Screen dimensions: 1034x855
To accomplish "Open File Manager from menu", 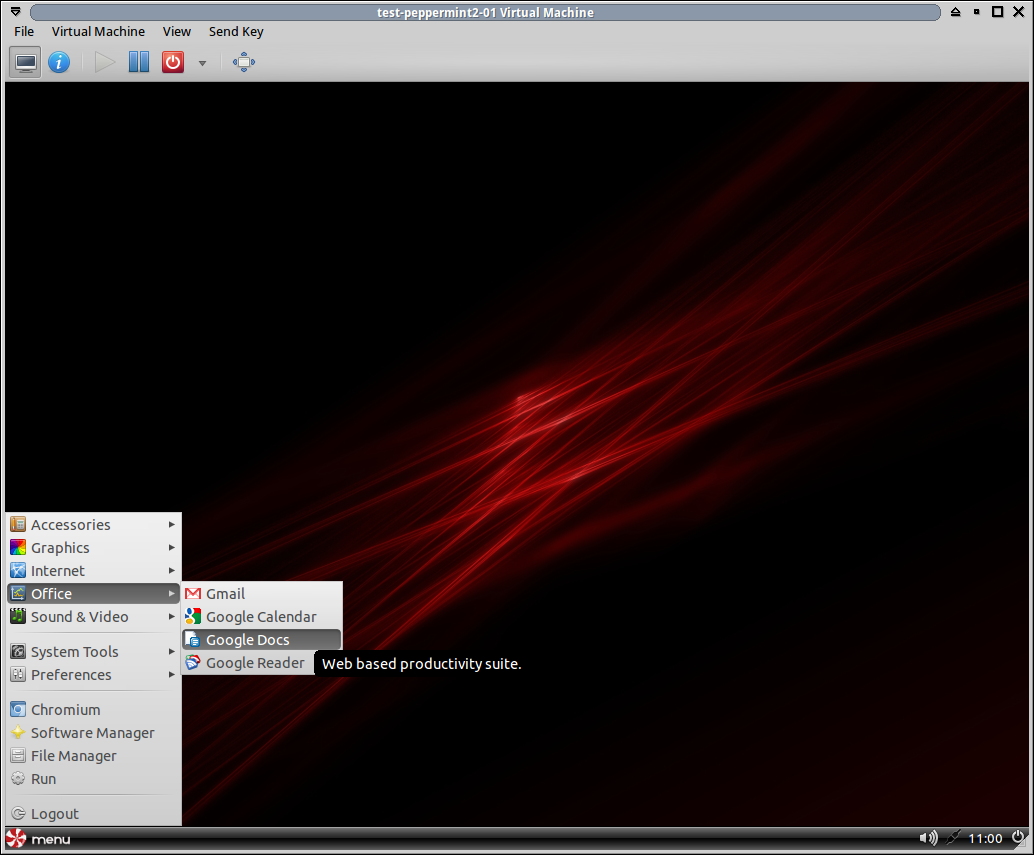I will [x=93, y=756].
